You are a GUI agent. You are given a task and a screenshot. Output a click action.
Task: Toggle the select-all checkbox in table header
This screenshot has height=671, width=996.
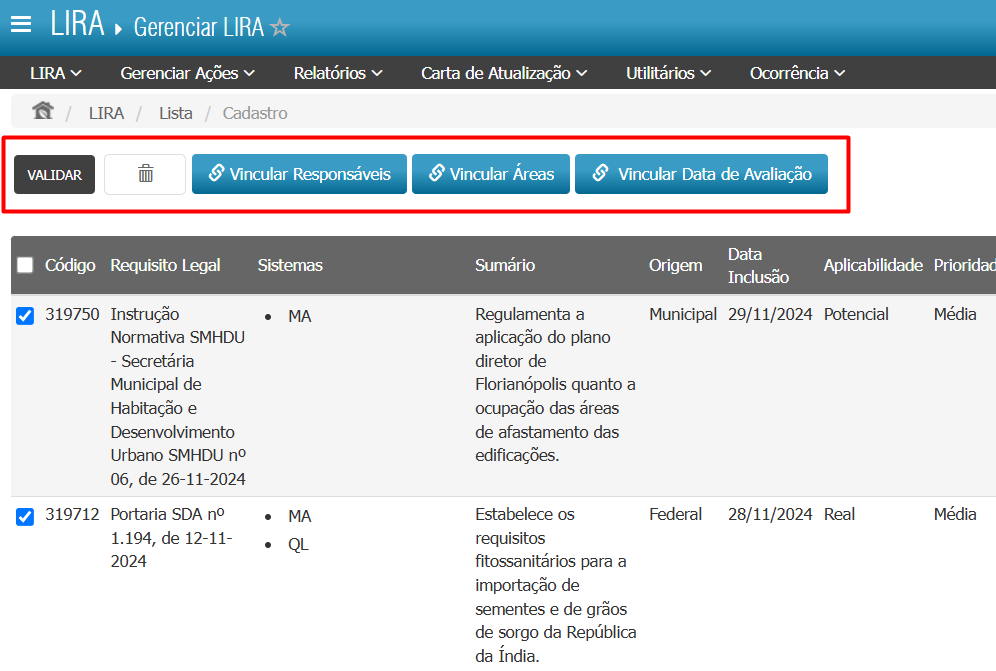25,266
